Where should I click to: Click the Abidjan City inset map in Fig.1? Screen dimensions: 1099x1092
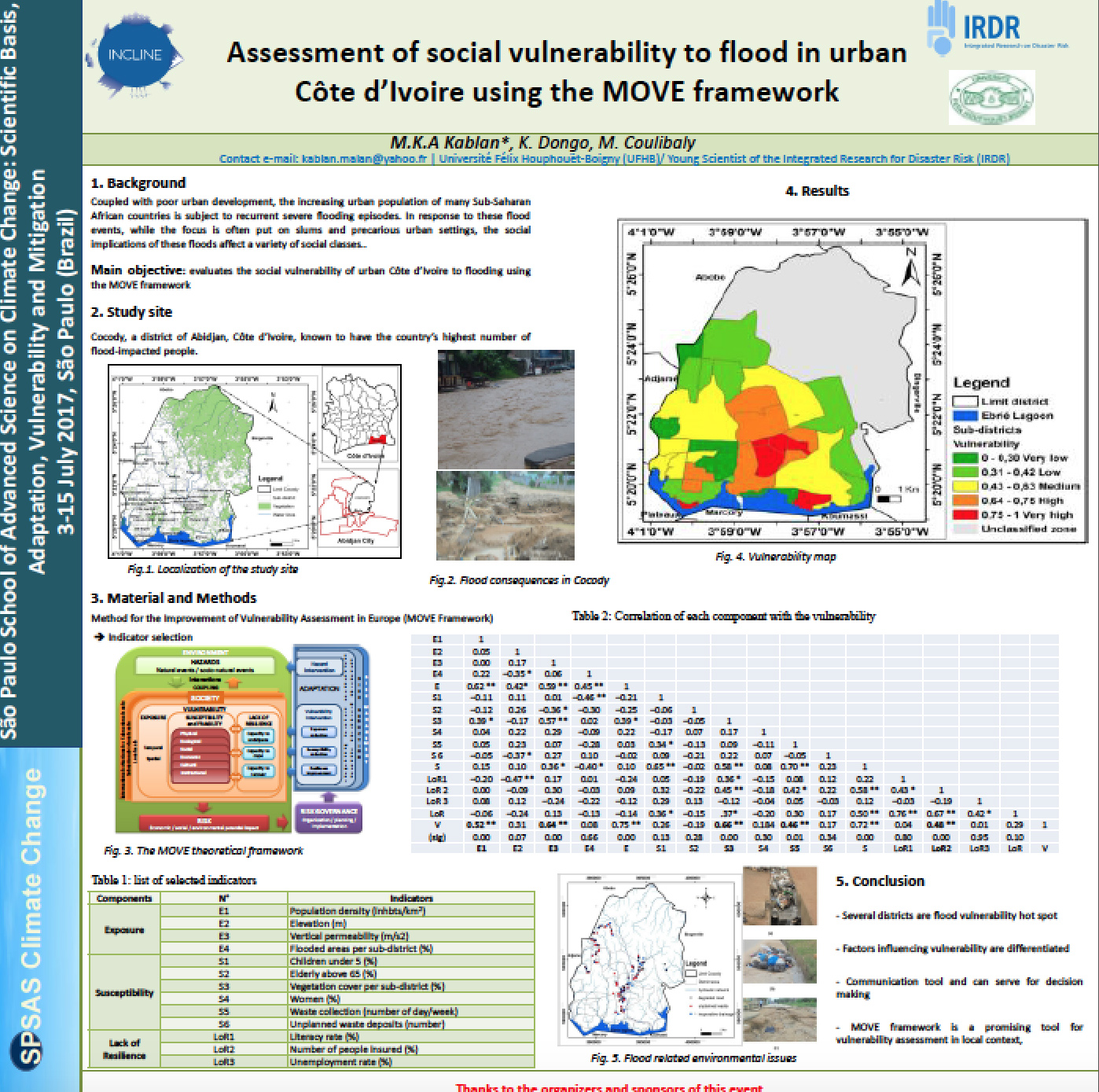click(357, 508)
